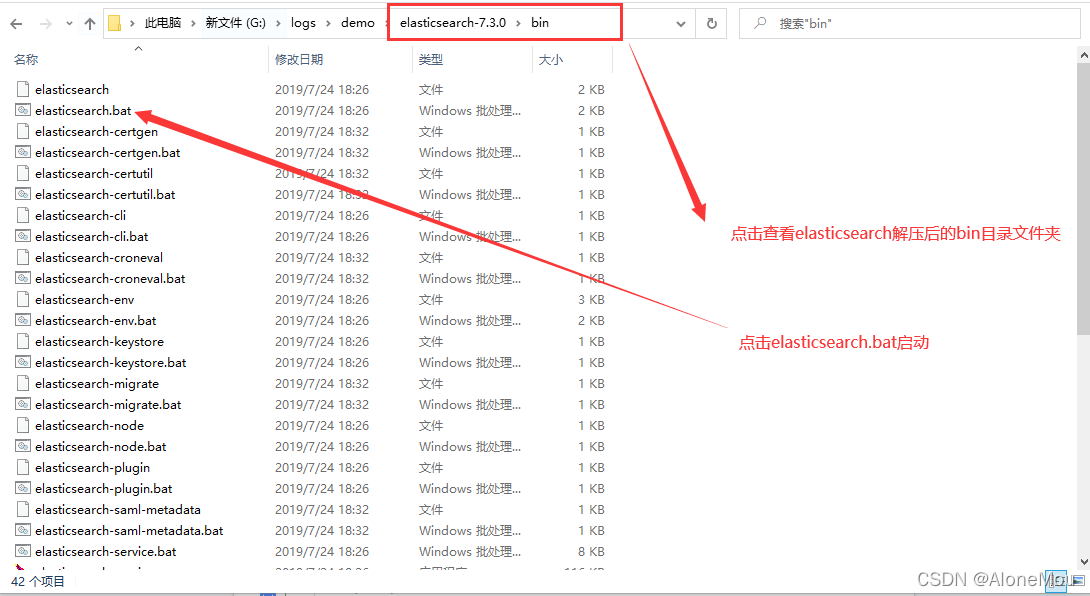Click the 8 KB size of elasticsearch-service.bat
Screen dimensions: 1090x596
point(591,551)
